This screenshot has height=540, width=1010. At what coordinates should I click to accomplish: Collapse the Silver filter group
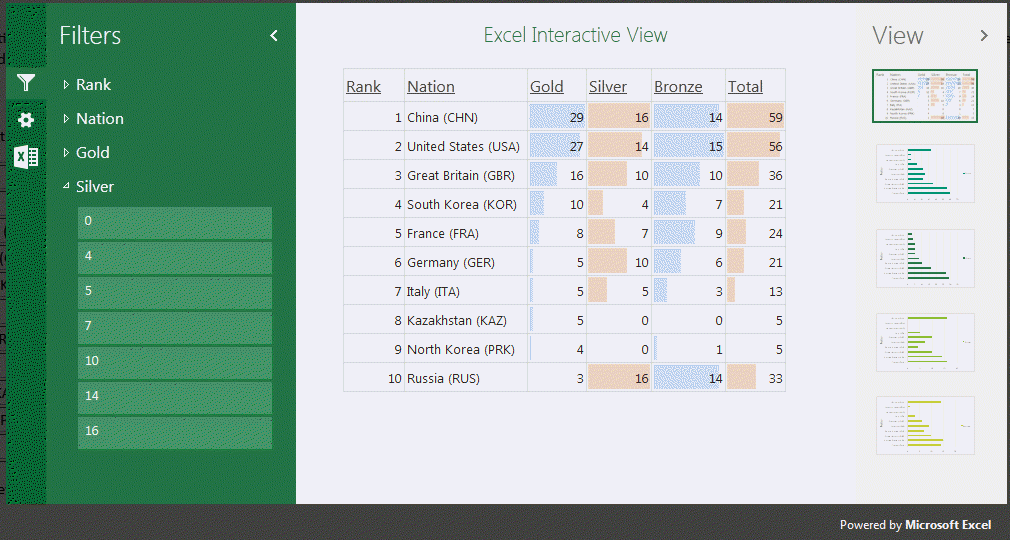pyautogui.click(x=94, y=187)
